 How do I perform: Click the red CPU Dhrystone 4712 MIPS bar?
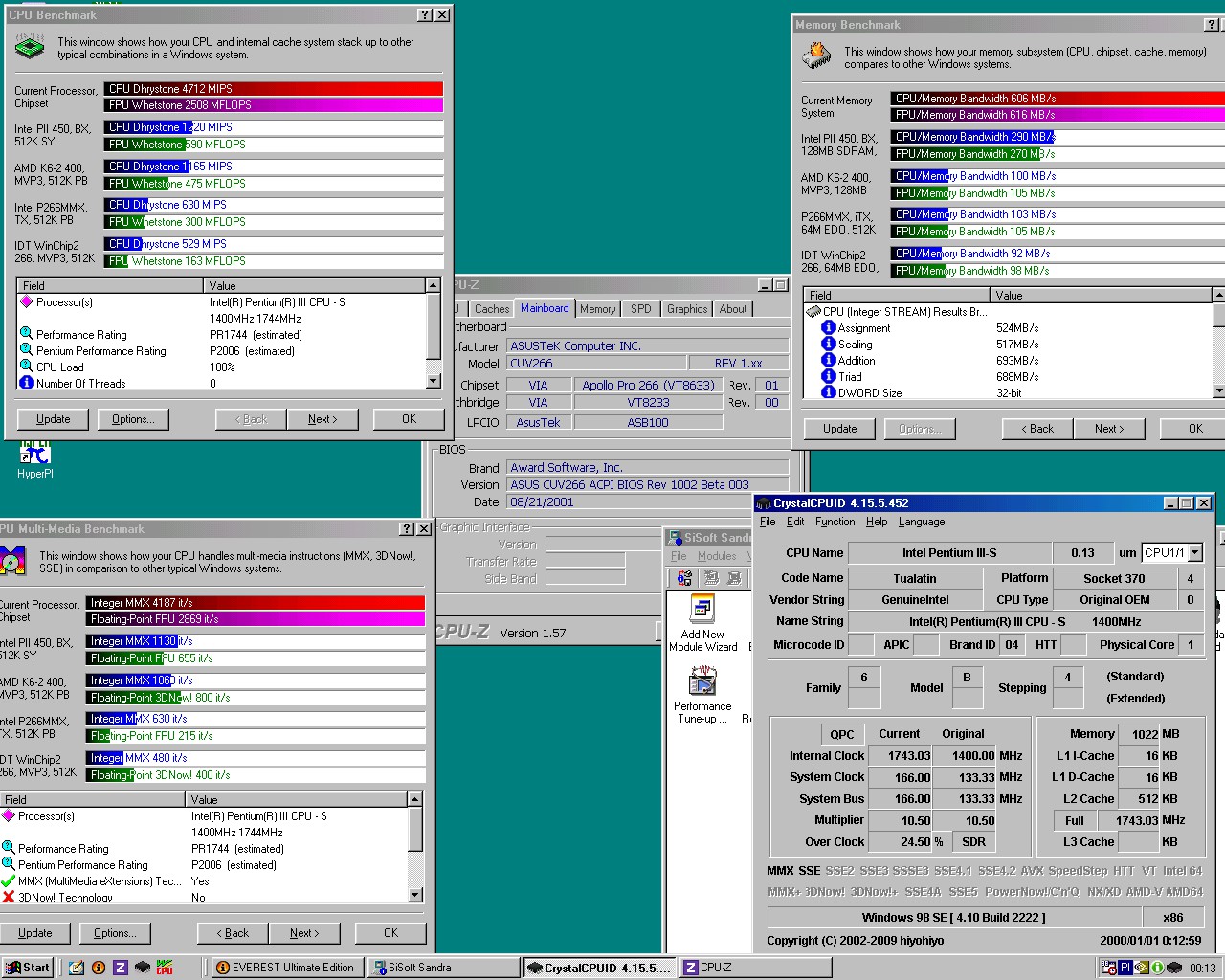pos(274,89)
